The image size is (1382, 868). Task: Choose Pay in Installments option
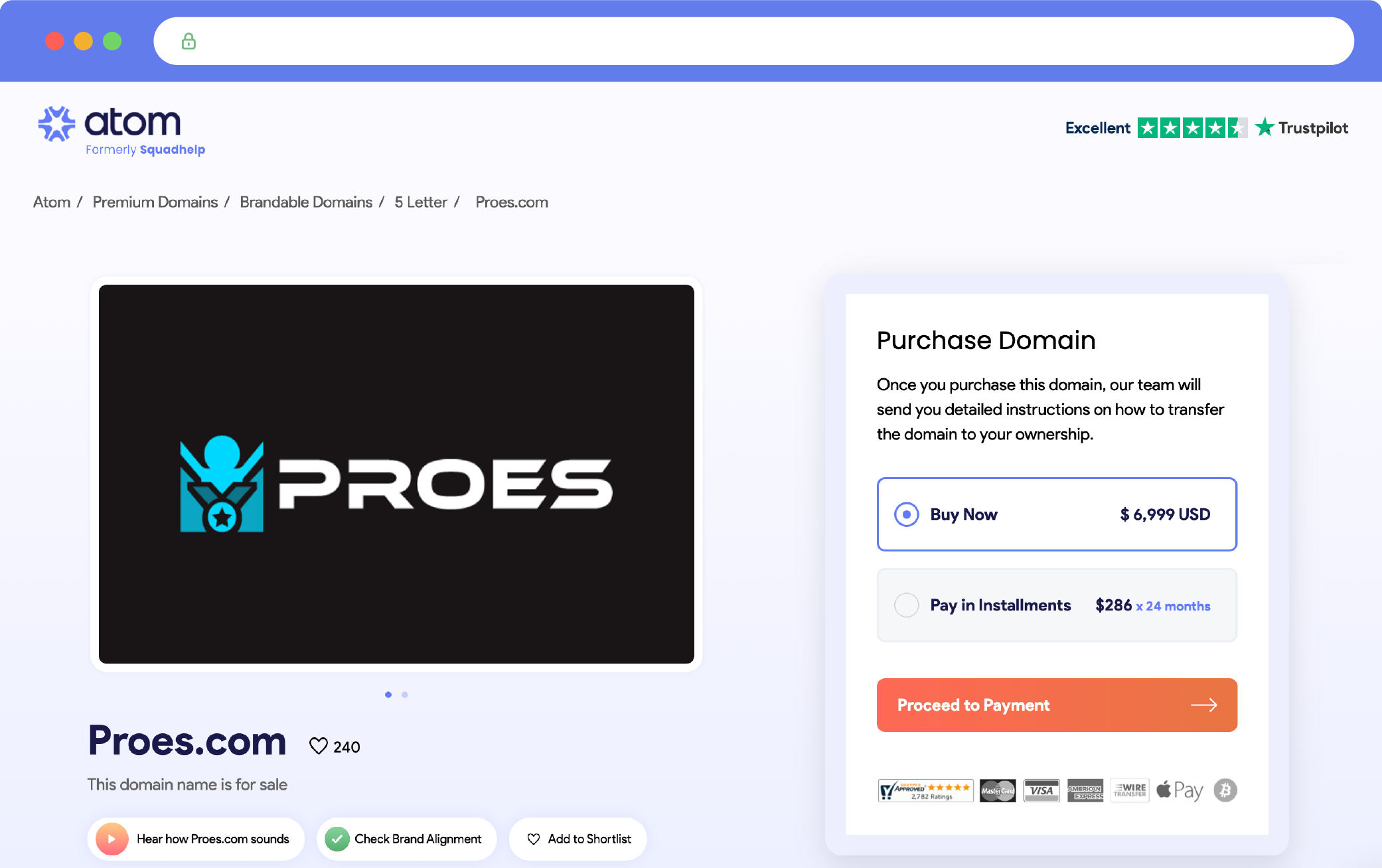point(907,605)
